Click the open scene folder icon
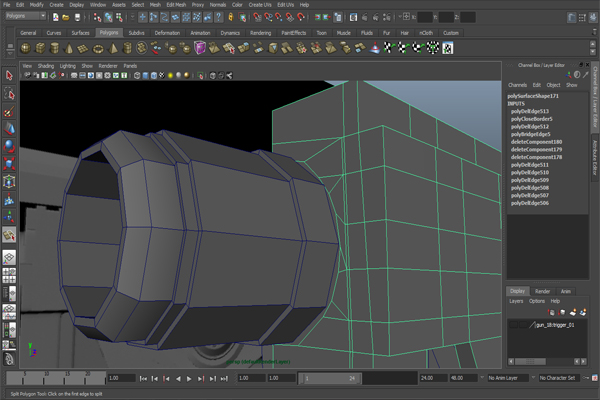 66,17
